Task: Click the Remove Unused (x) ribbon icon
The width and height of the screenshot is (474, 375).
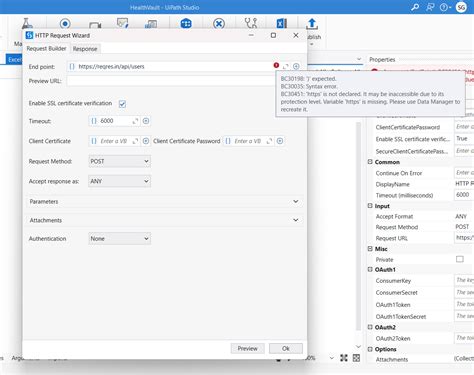Action: point(219,24)
